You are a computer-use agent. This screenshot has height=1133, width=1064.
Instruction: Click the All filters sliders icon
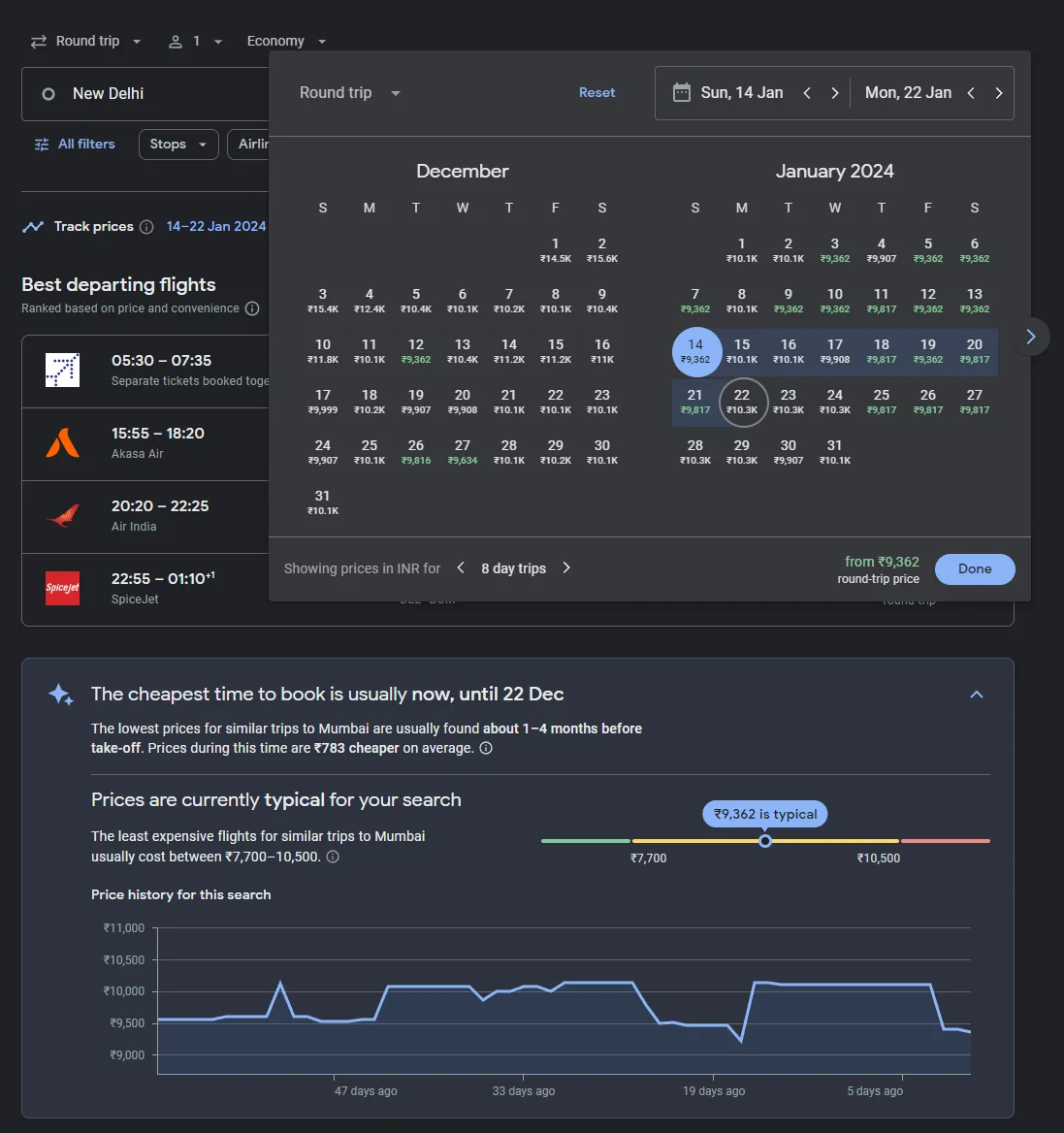coord(42,145)
